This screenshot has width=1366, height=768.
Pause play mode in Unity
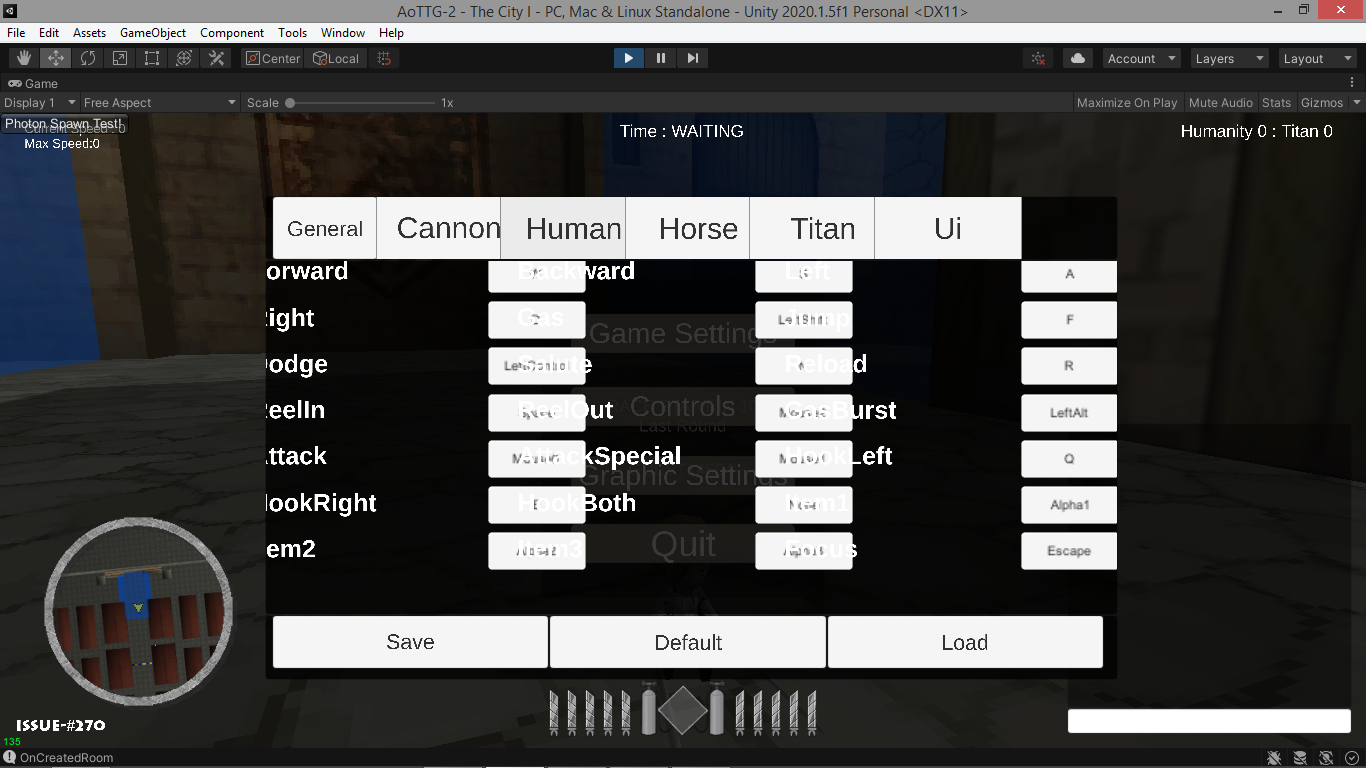[x=661, y=57]
